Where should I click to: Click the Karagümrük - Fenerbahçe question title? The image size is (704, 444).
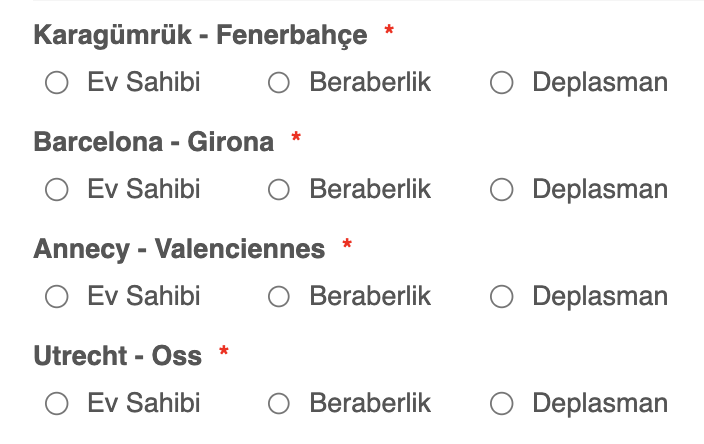pyautogui.click(x=200, y=35)
